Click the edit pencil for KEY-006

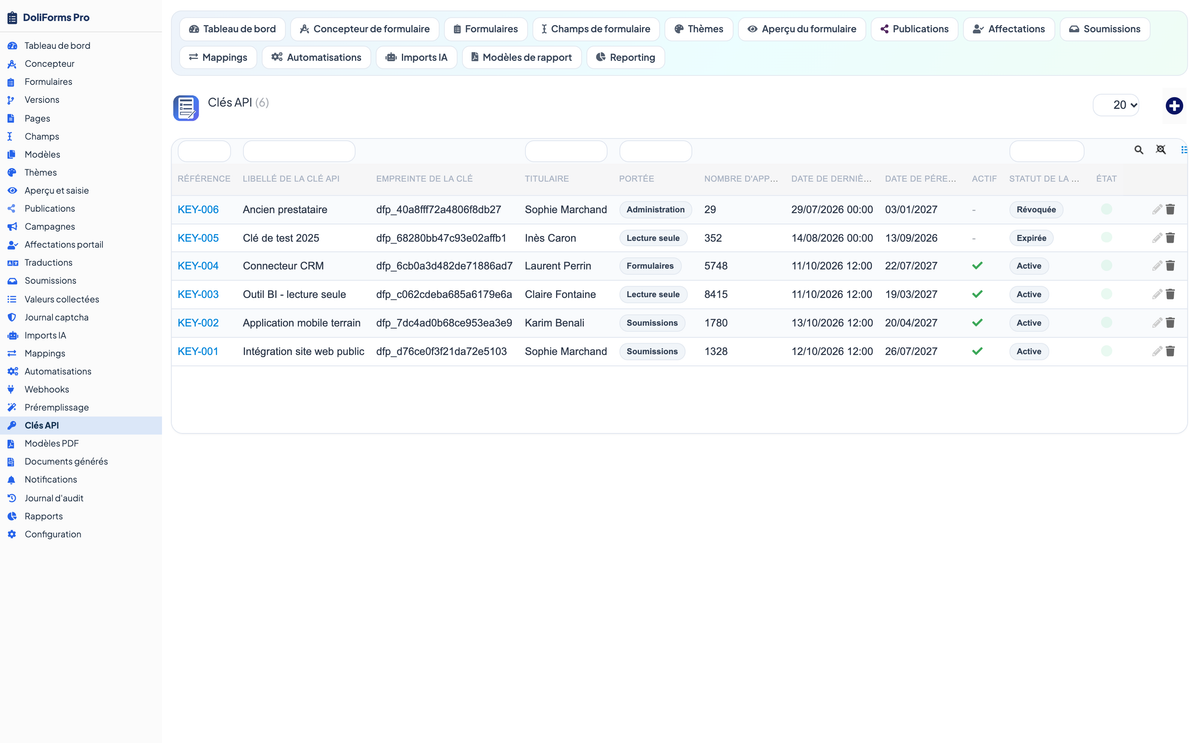(x=1157, y=210)
